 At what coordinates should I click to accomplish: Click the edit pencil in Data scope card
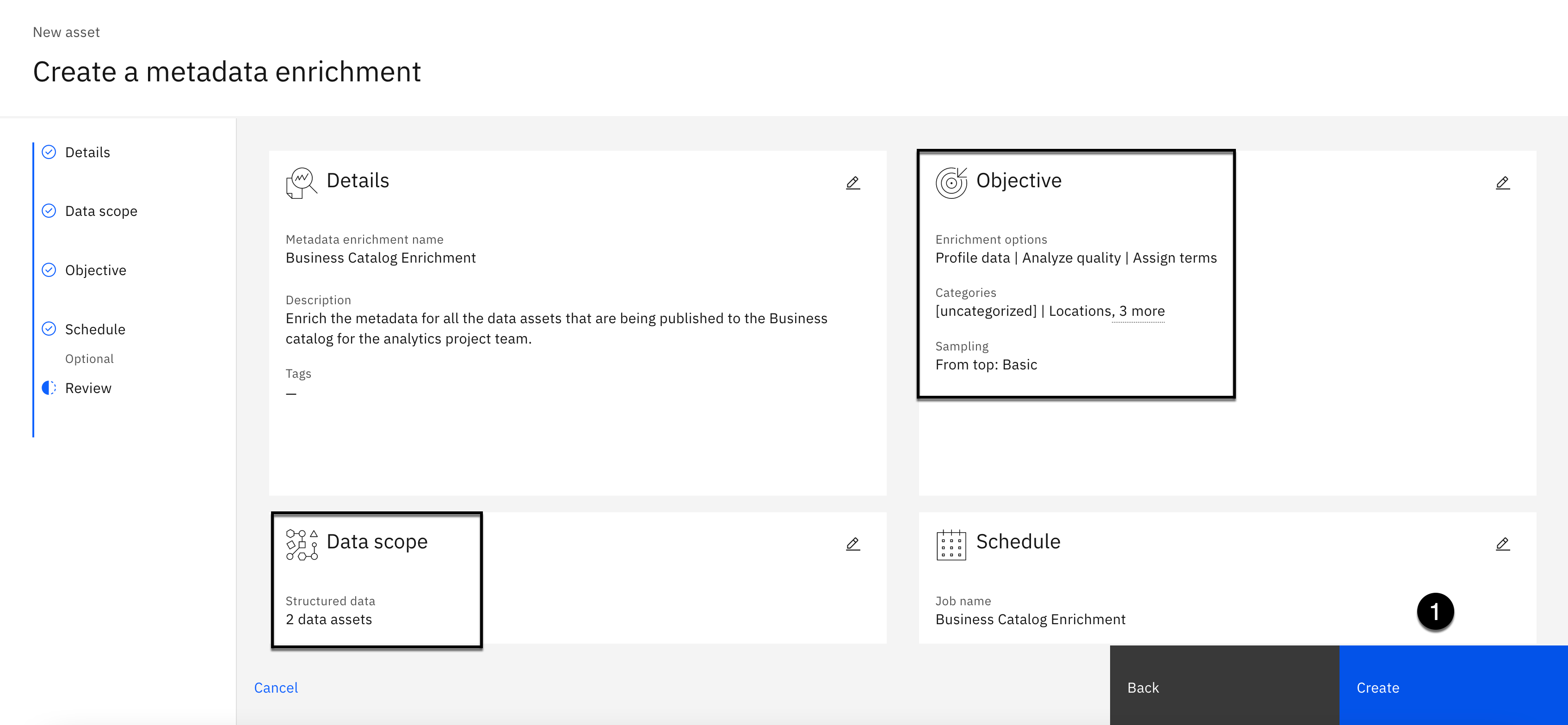853,544
